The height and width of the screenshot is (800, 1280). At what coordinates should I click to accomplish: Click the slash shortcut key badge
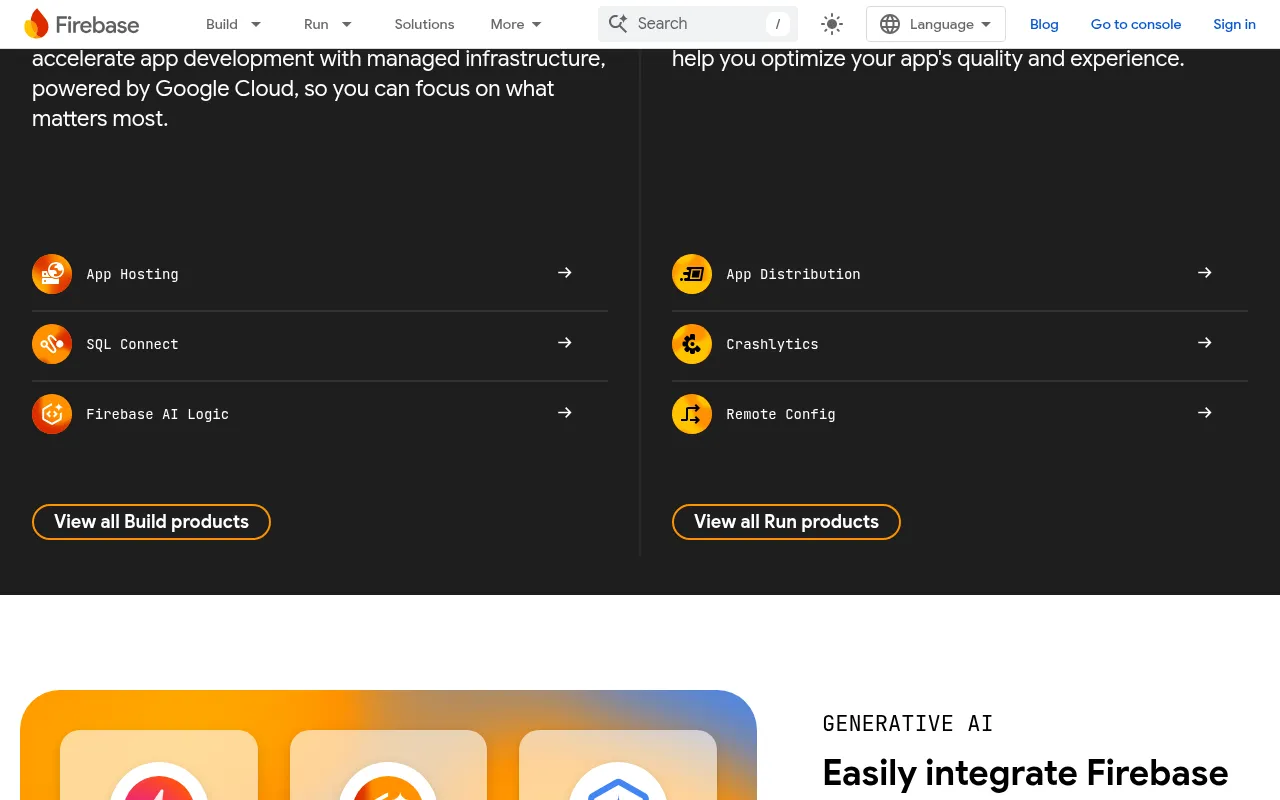(x=778, y=24)
